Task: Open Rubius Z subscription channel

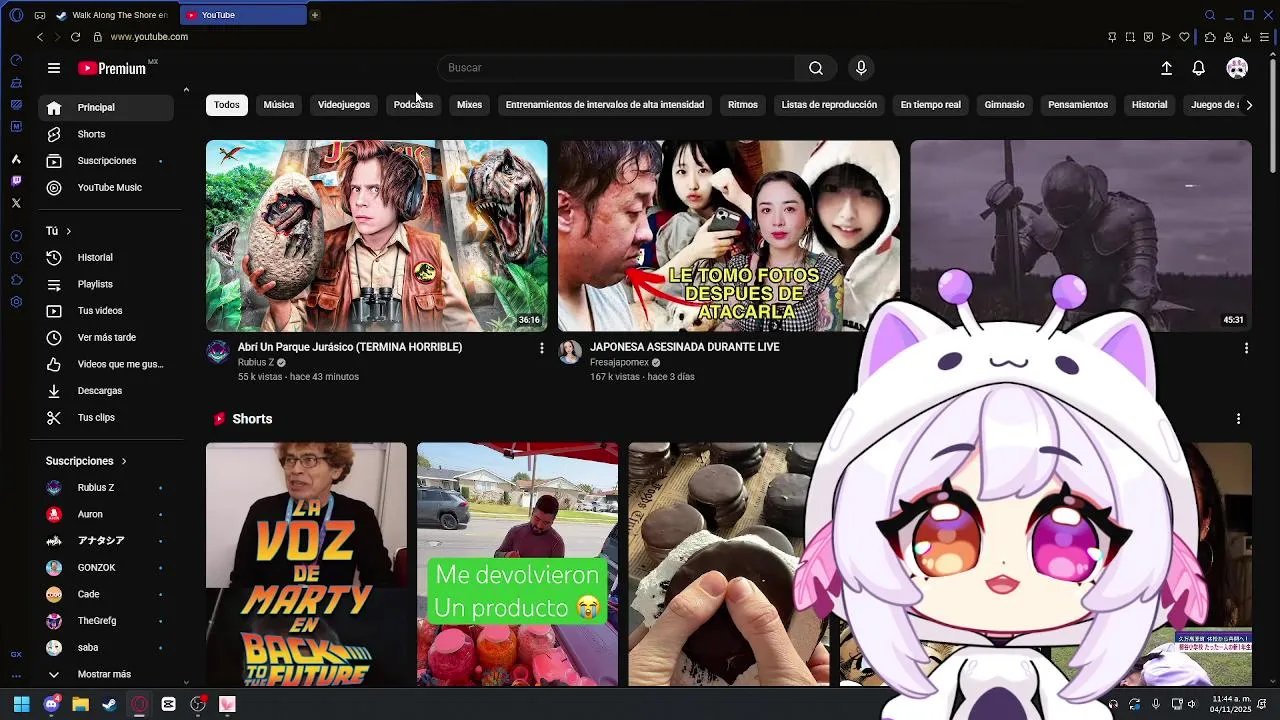Action: click(x=106, y=488)
